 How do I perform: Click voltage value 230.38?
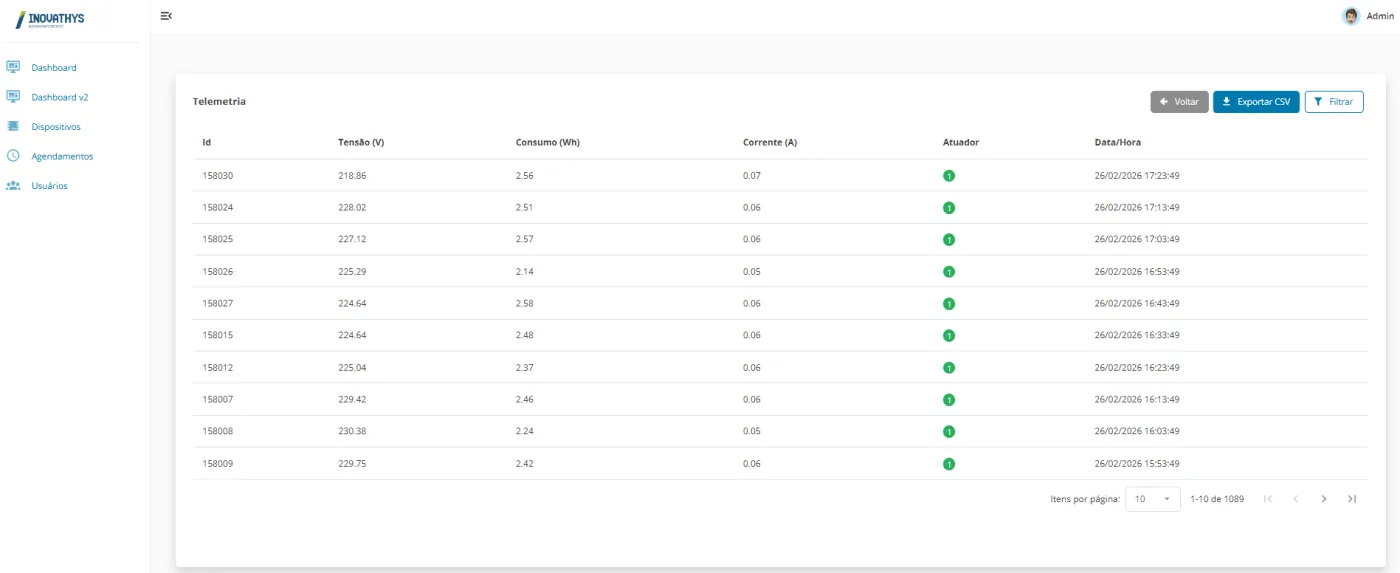(x=352, y=431)
